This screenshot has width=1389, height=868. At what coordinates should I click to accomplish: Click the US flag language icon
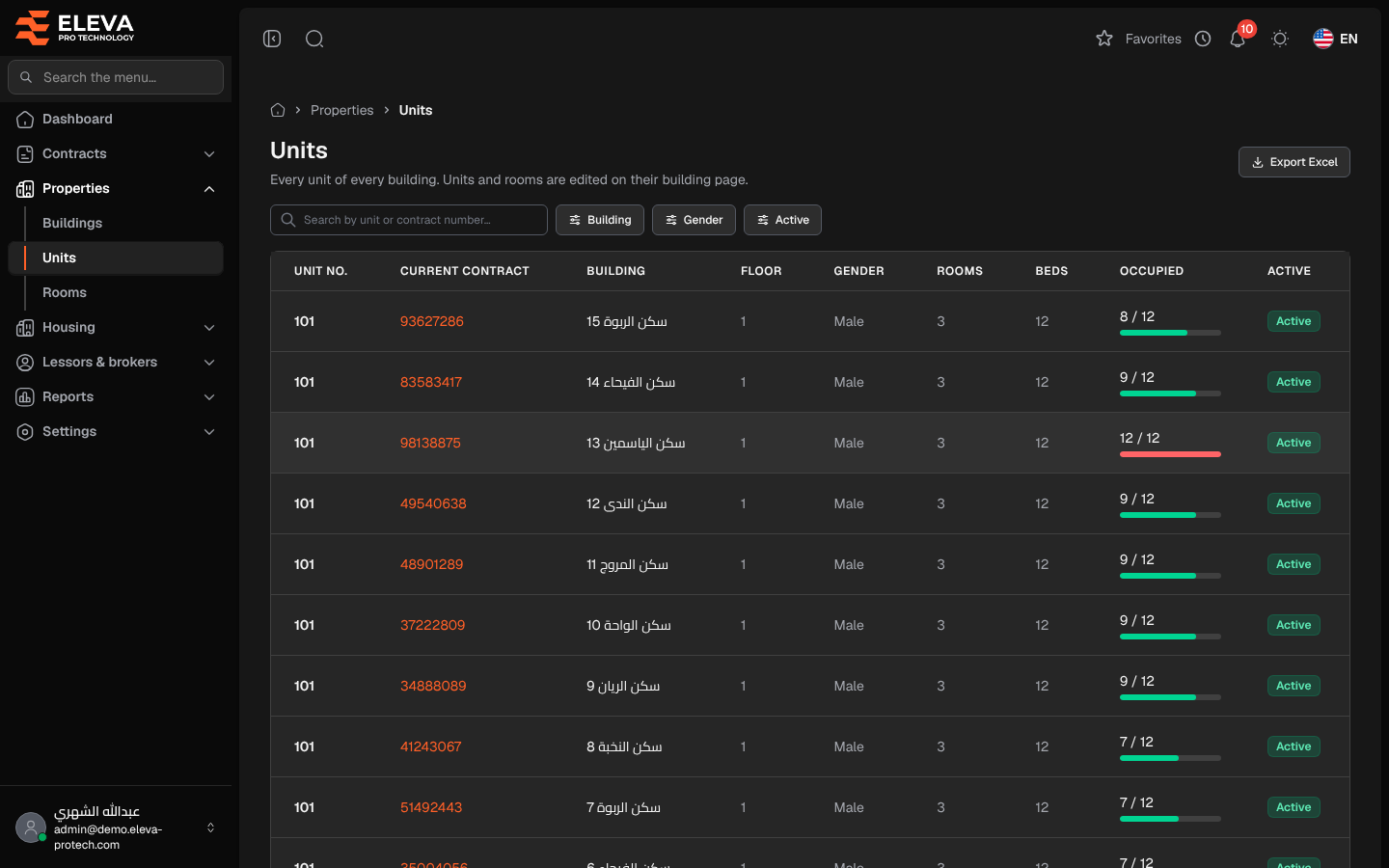pos(1323,39)
